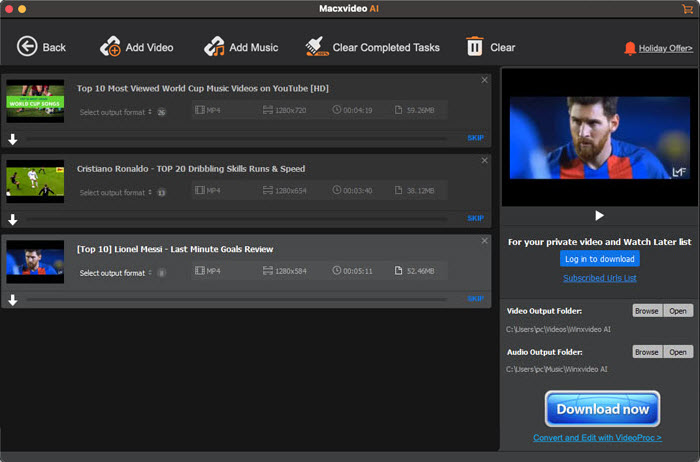Open output format selector for World Cup video
Screen dimensions: 700x462
116,112
